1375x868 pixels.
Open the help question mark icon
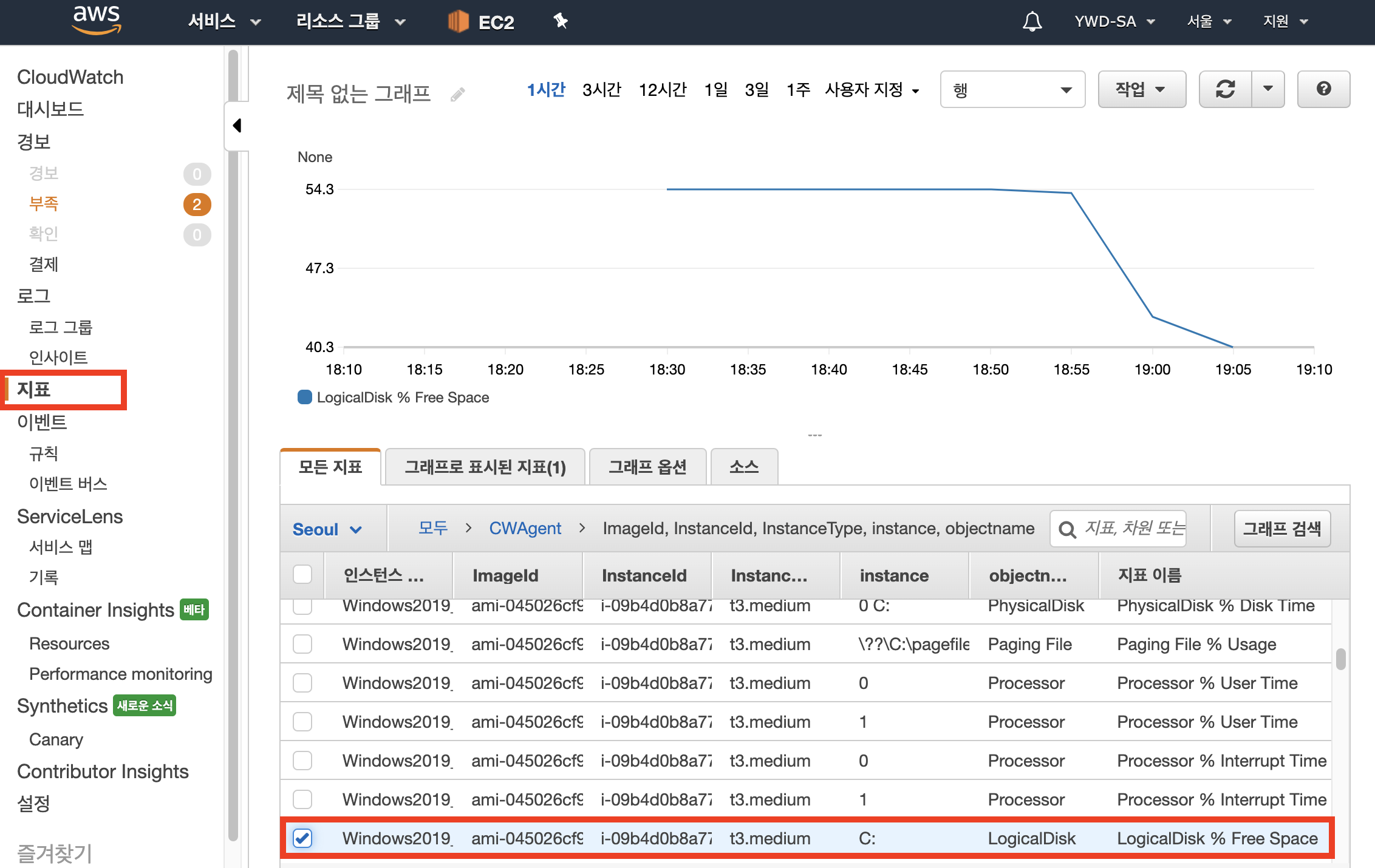[1323, 89]
